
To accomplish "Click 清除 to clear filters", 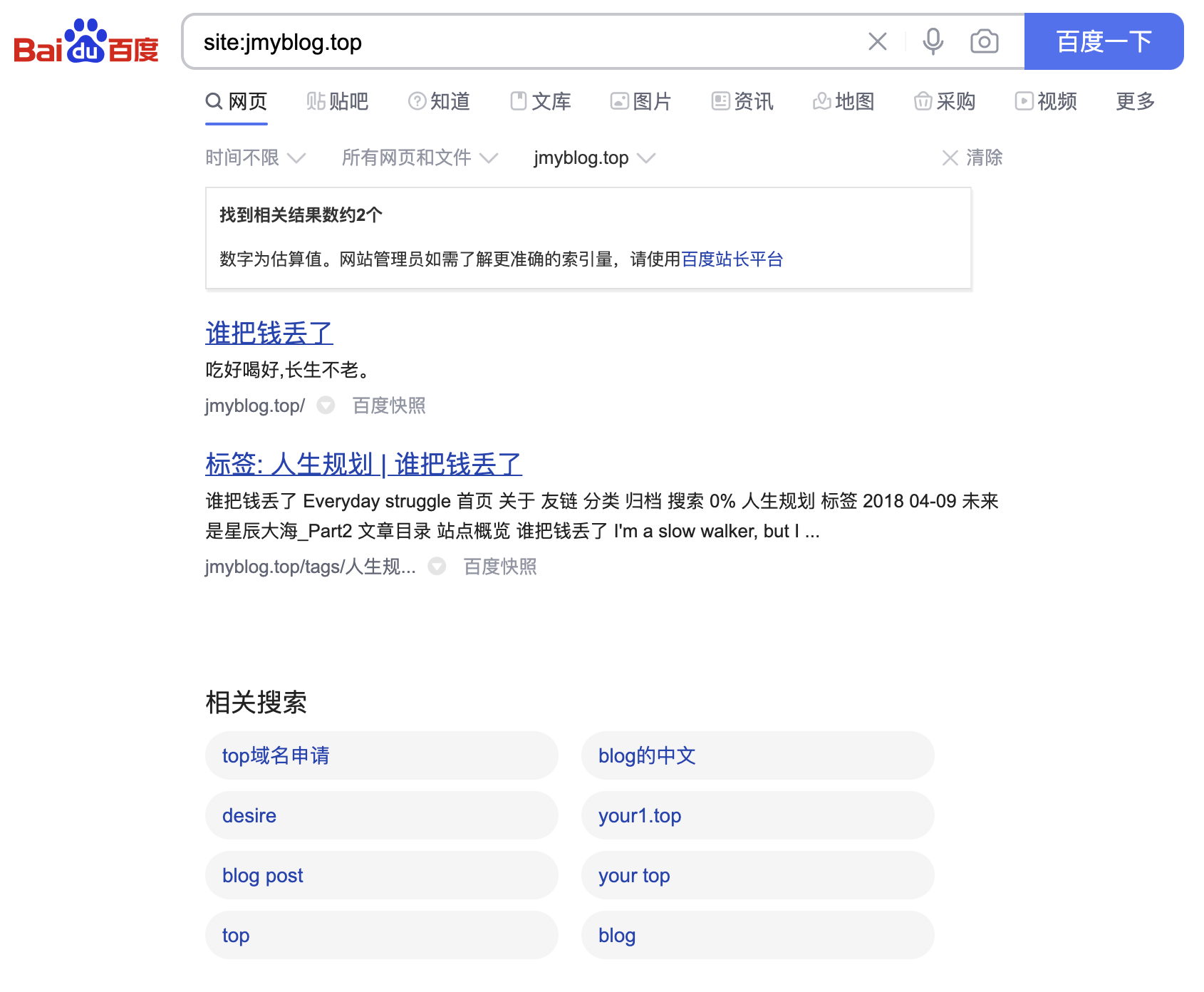I will (x=972, y=157).
